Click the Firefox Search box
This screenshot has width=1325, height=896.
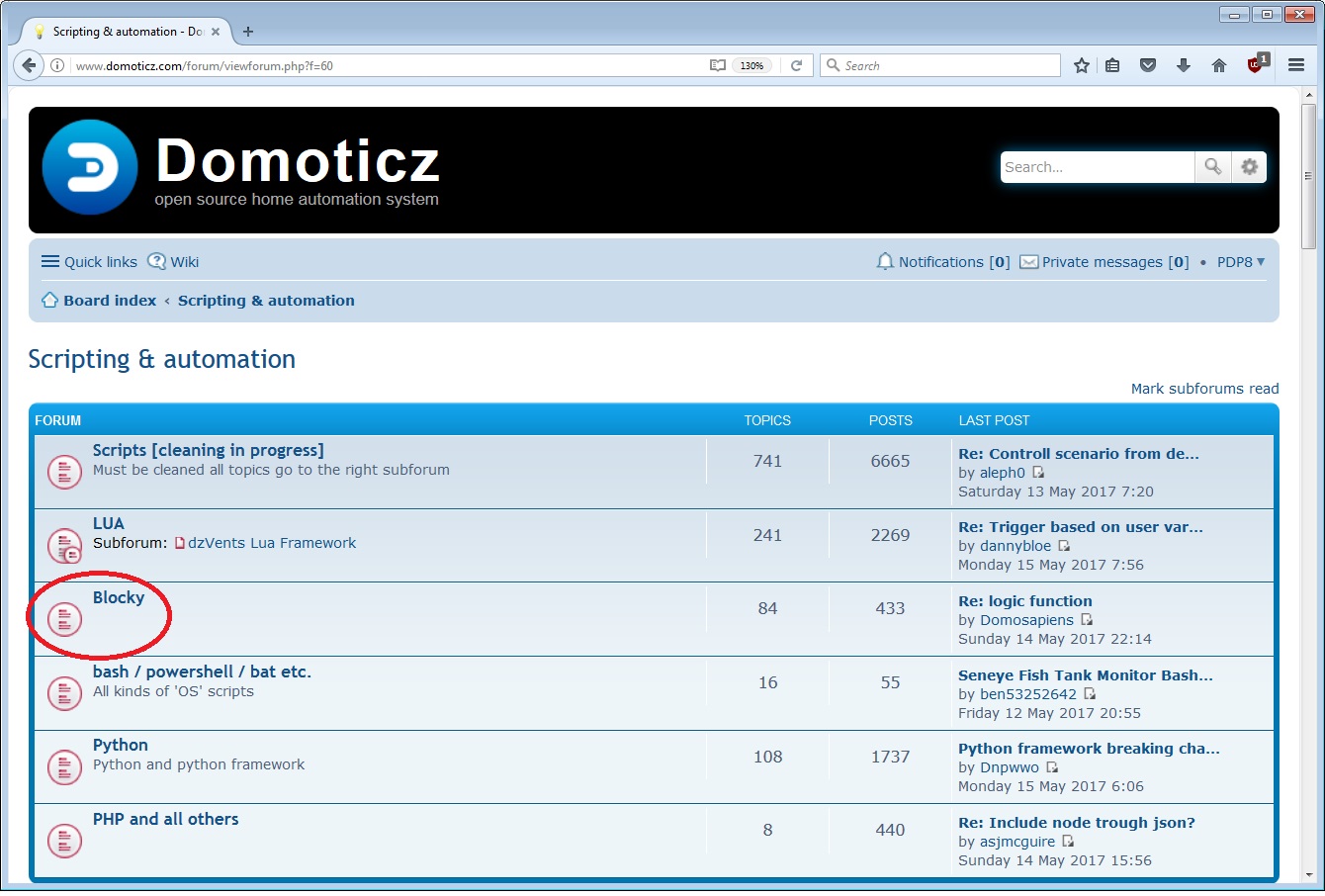pyautogui.click(x=940, y=65)
